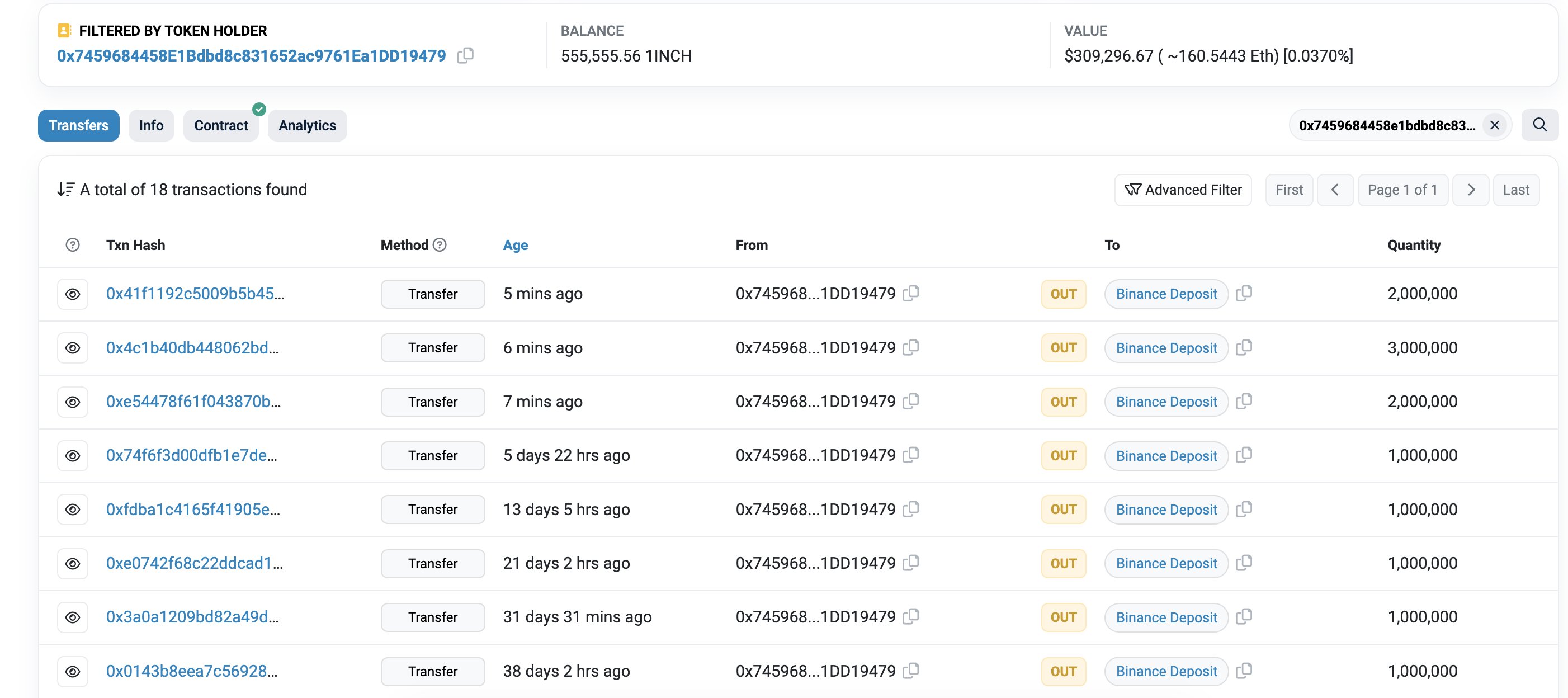Open transaction 0xe54478f61f043870b link

tap(193, 402)
